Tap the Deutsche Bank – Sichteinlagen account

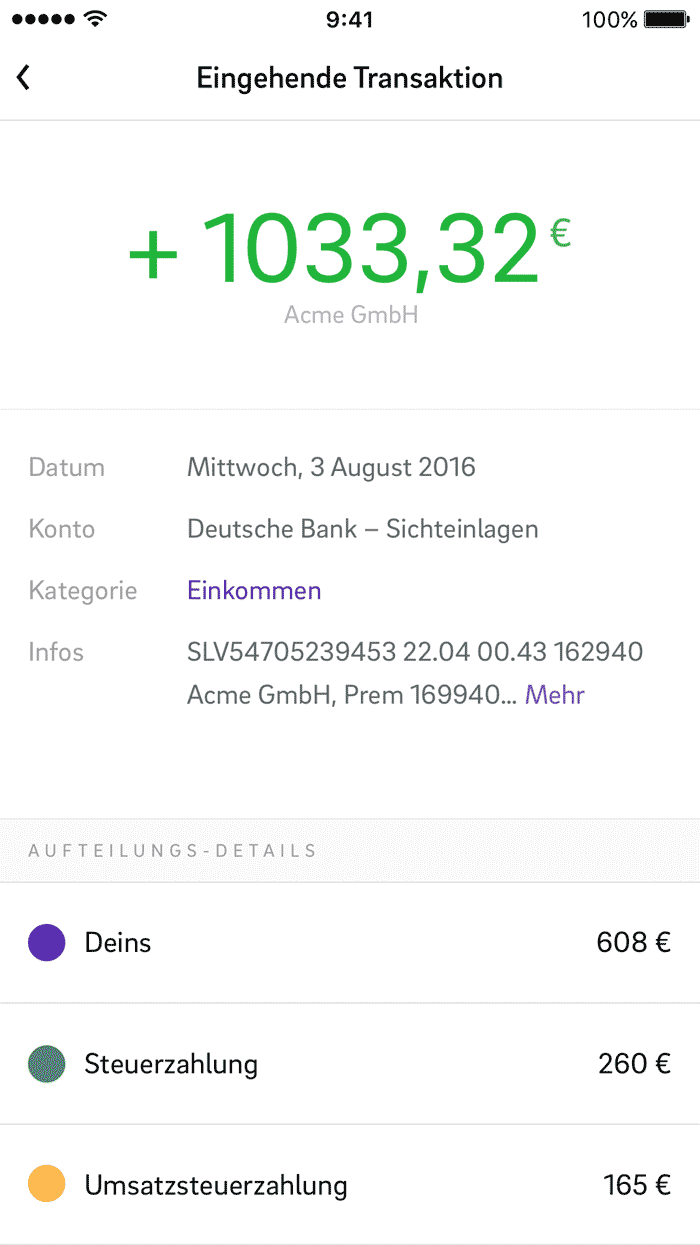pyautogui.click(x=363, y=529)
